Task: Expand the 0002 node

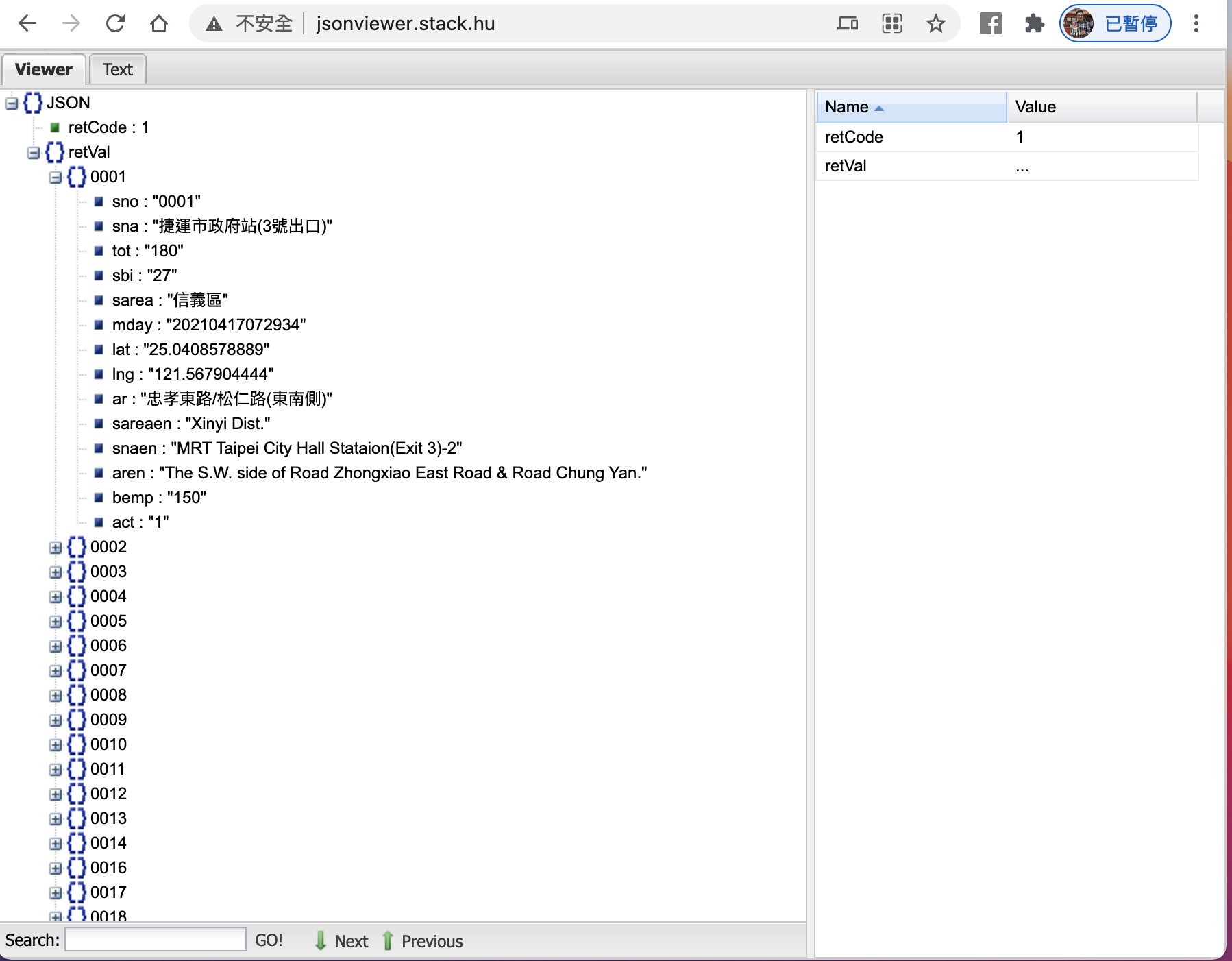Action: pos(56,548)
